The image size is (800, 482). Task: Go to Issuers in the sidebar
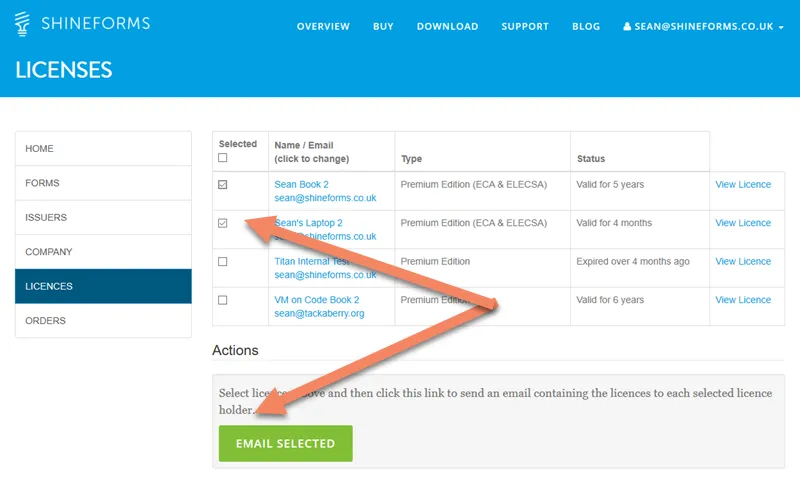tap(104, 217)
